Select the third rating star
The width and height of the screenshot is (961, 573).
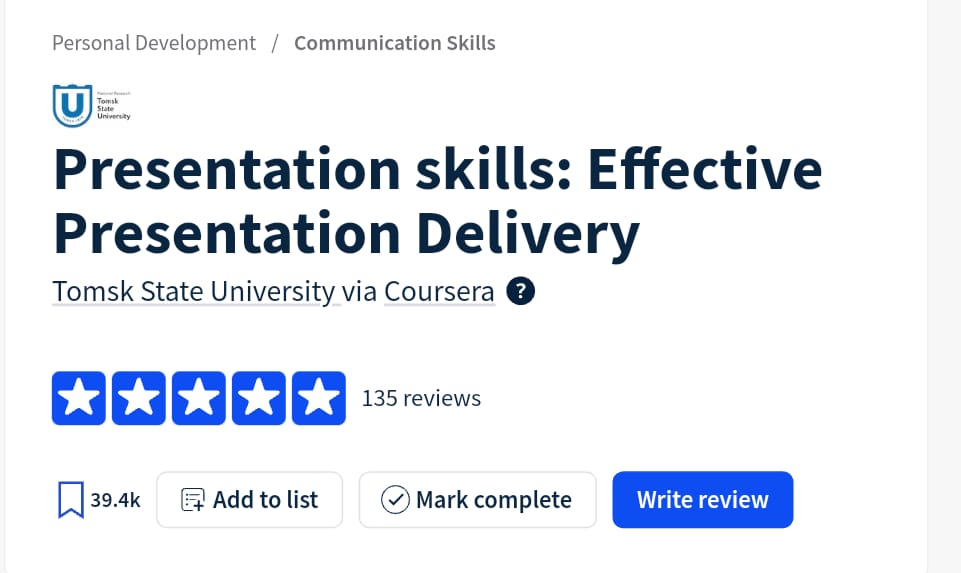(199, 398)
